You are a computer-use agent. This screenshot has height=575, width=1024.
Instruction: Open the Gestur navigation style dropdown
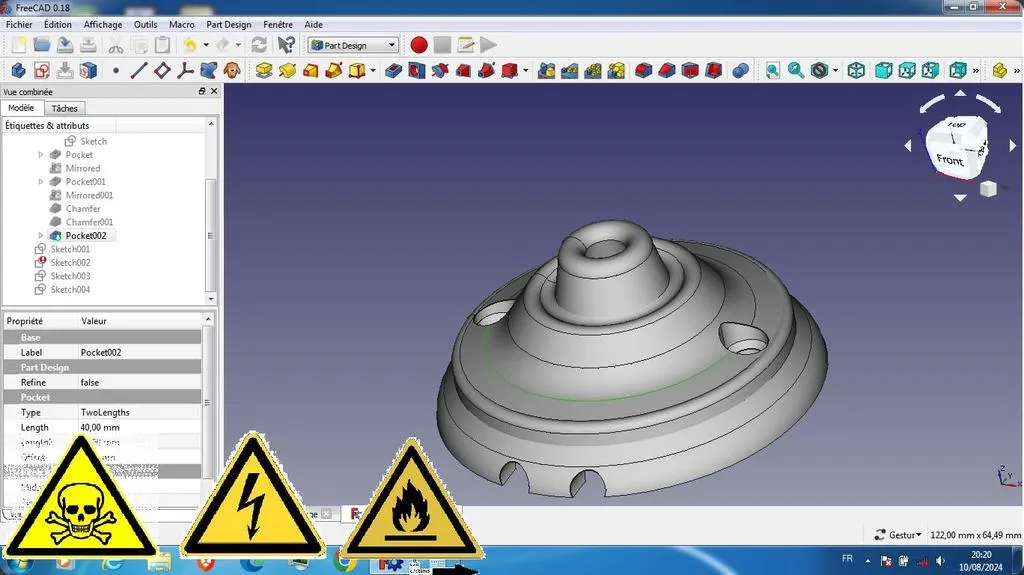[898, 534]
